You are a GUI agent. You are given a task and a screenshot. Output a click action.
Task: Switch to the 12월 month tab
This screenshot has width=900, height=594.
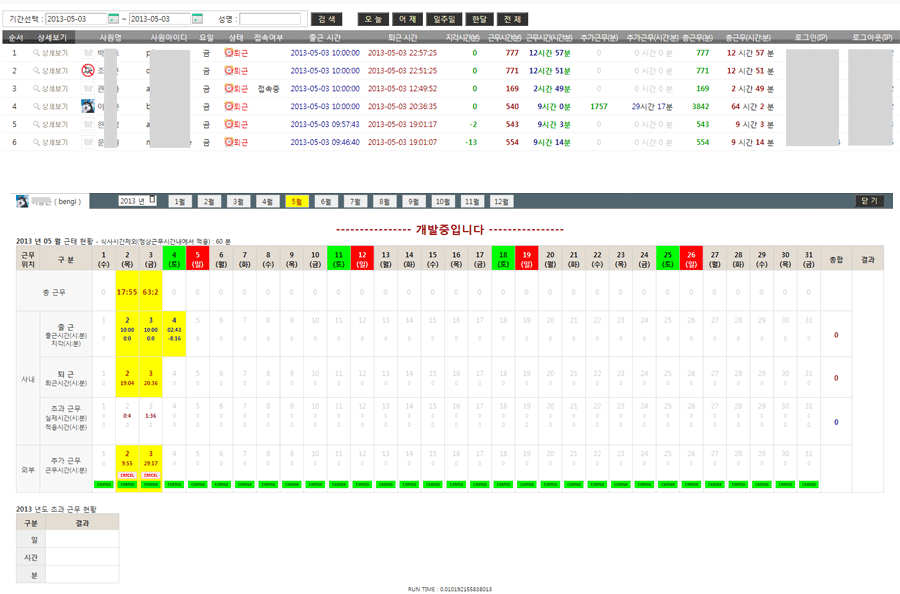tap(502, 201)
